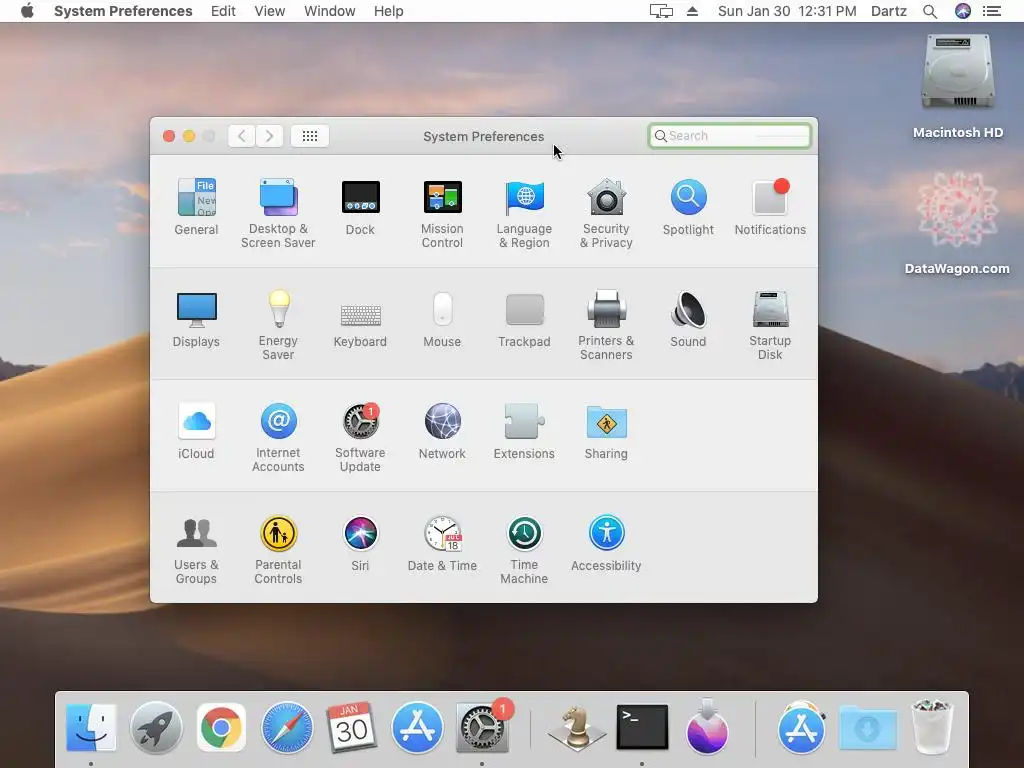Open the View menu

pos(270,11)
